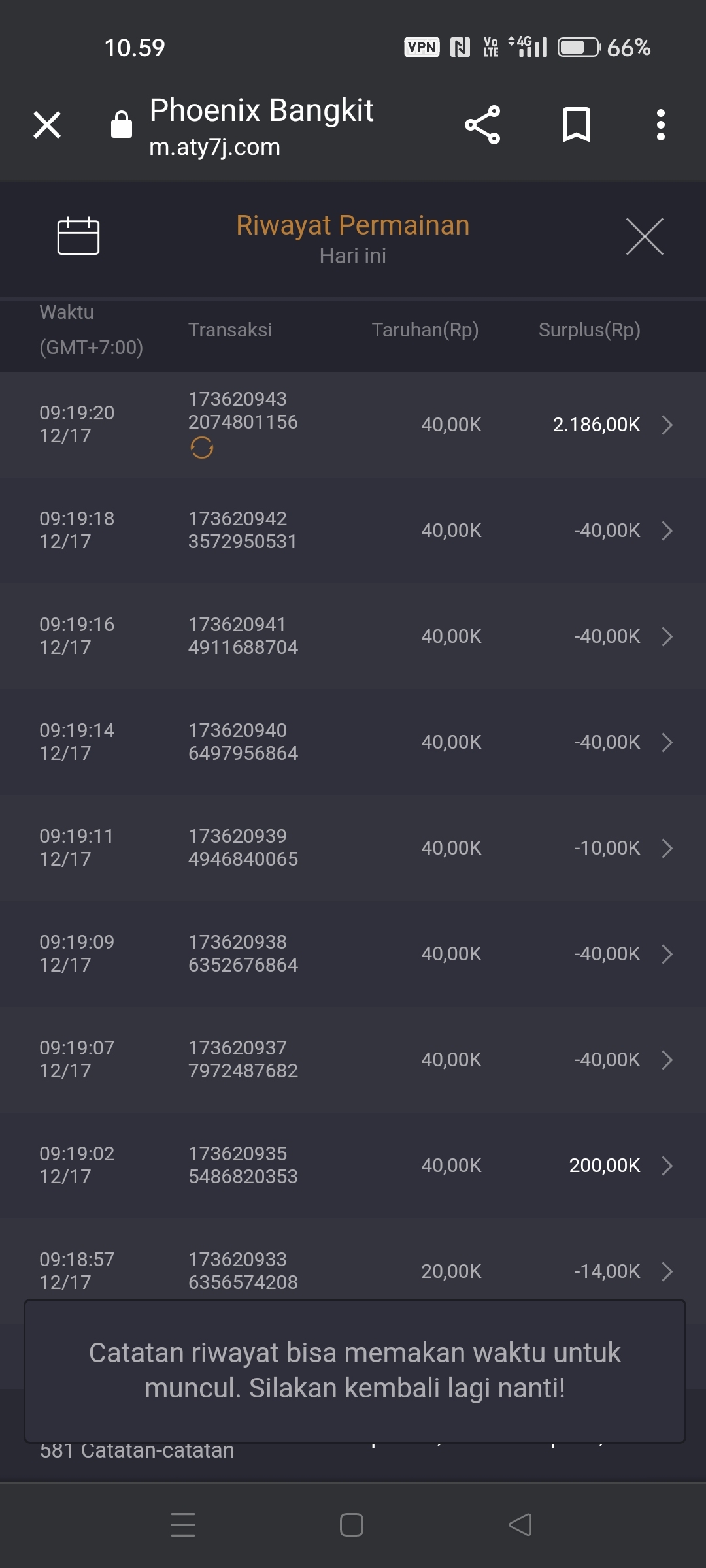Tap the share icon in browser bar
This screenshot has height=1568, width=706.
(x=482, y=125)
